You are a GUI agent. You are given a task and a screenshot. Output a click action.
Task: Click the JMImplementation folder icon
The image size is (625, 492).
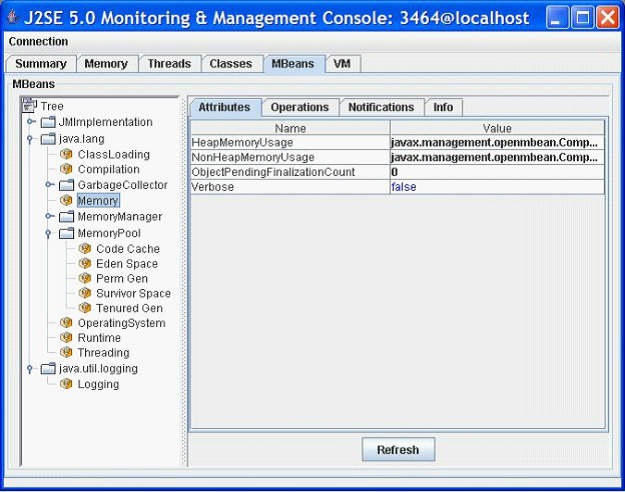tap(48, 122)
